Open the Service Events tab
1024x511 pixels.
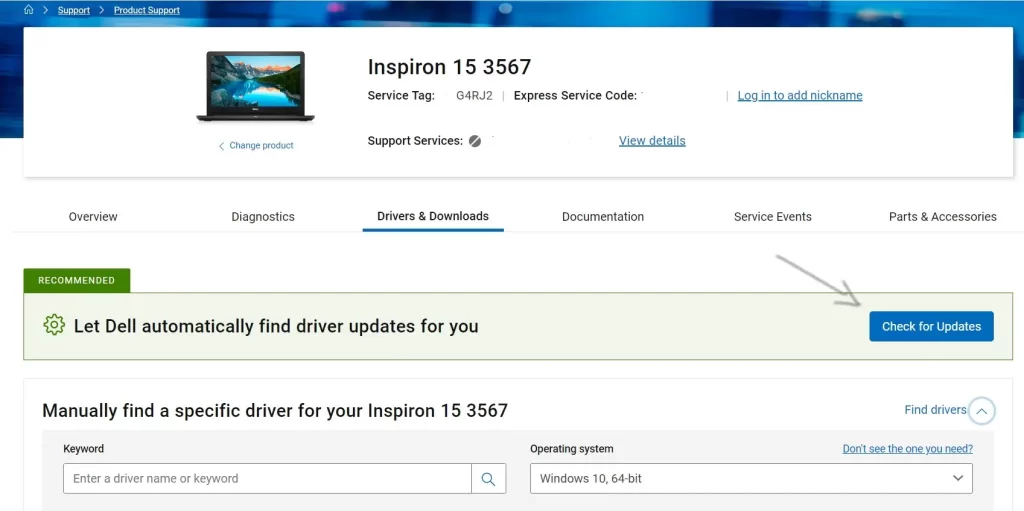tap(773, 216)
